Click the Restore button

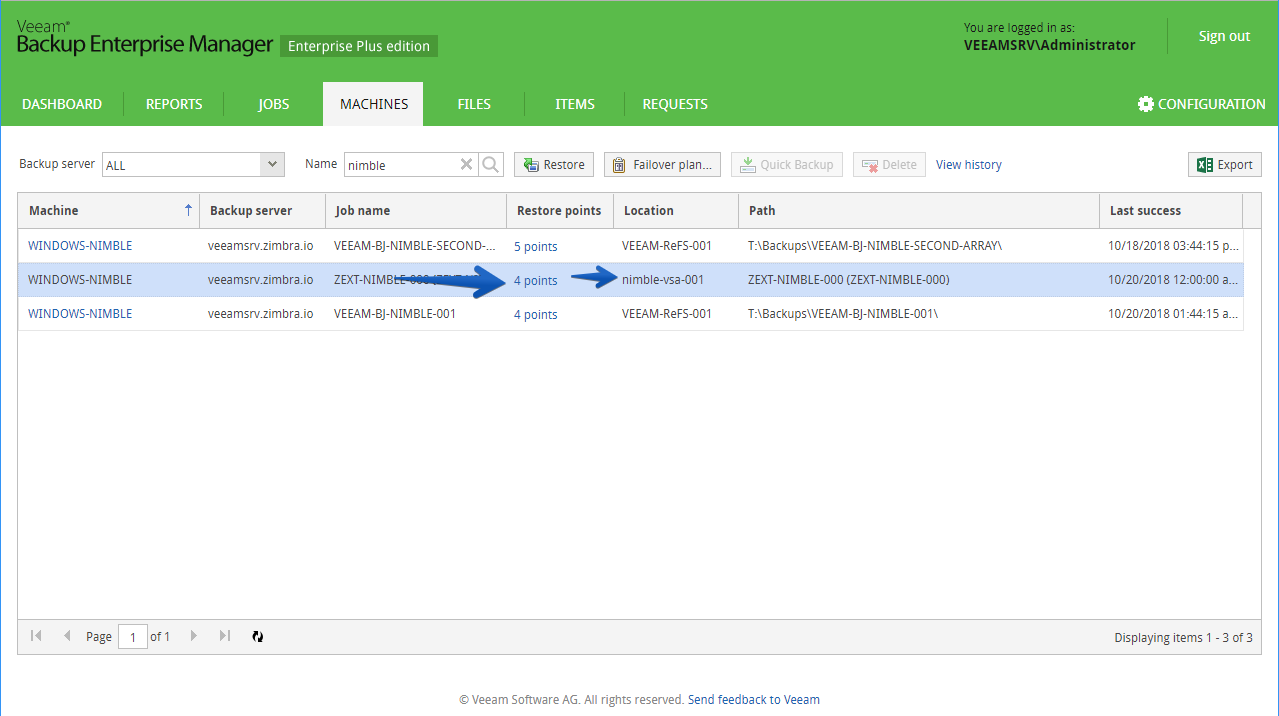(x=554, y=165)
